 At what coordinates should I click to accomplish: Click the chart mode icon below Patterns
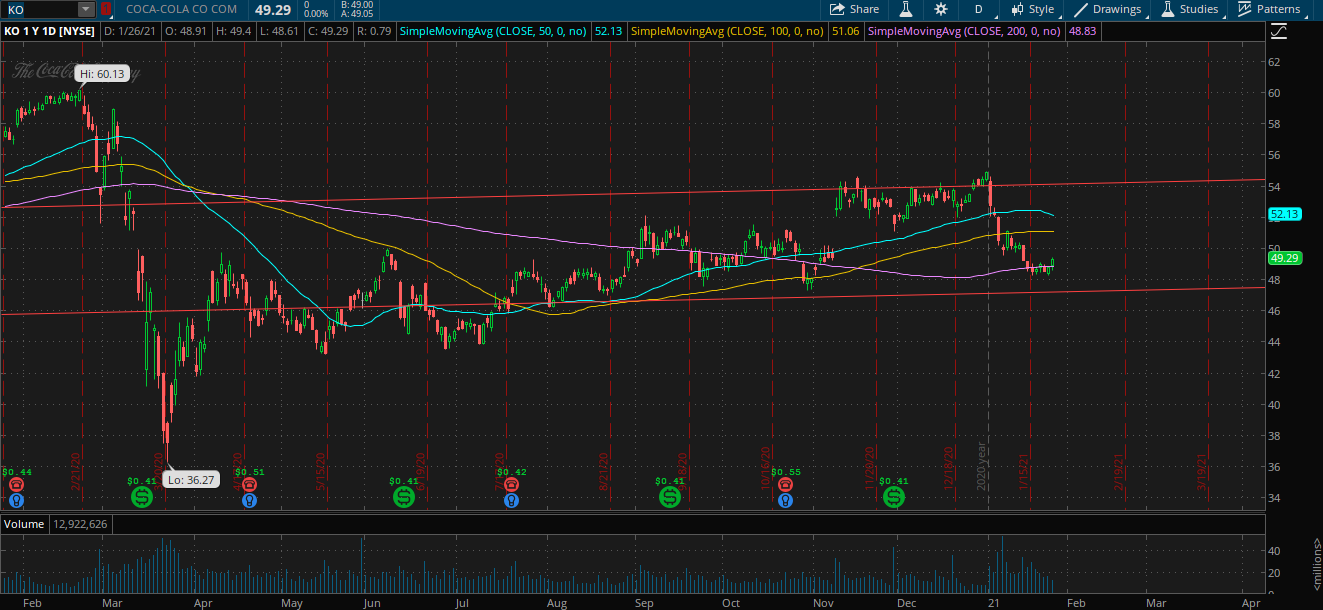coord(1278,32)
